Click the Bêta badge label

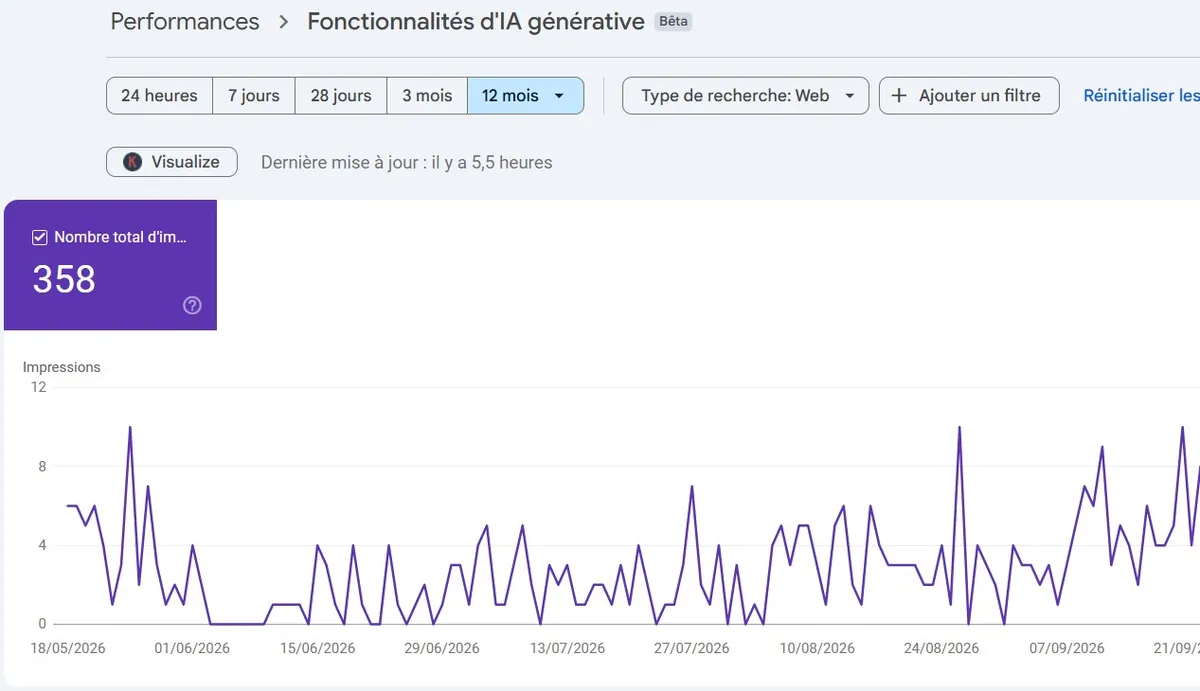pyautogui.click(x=674, y=21)
